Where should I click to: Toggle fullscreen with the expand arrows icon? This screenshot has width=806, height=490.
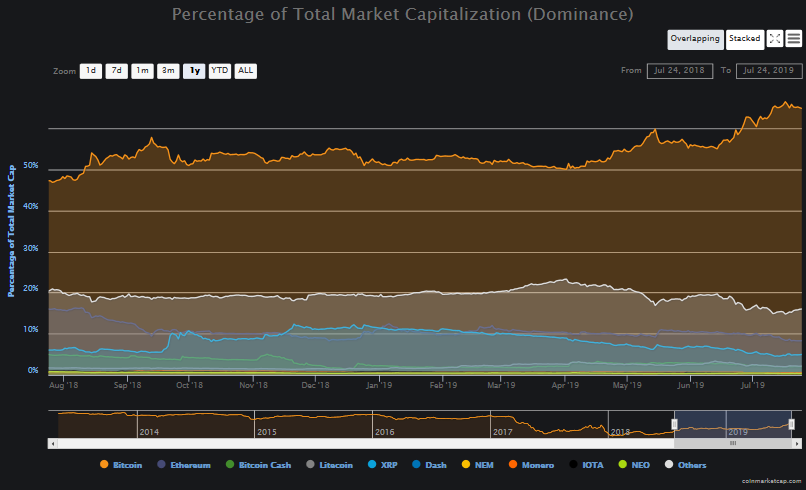[775, 39]
